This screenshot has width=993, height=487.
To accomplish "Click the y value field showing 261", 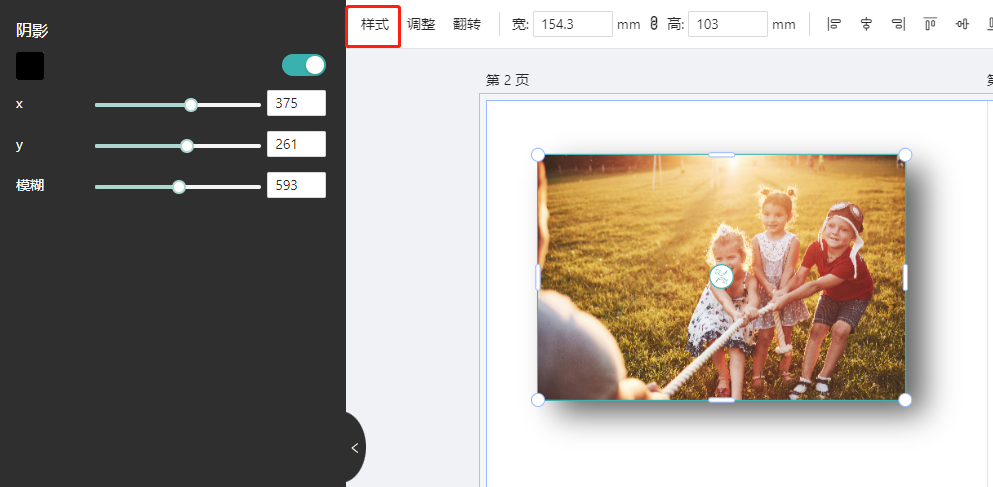I will click(296, 144).
